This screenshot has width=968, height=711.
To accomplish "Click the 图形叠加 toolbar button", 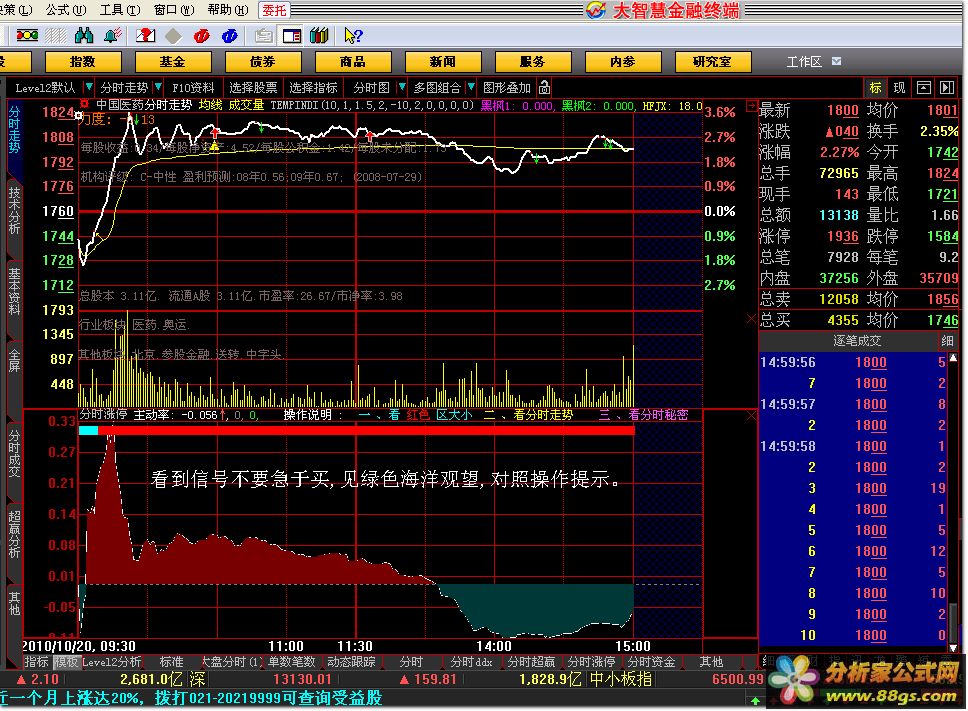I will [507, 88].
